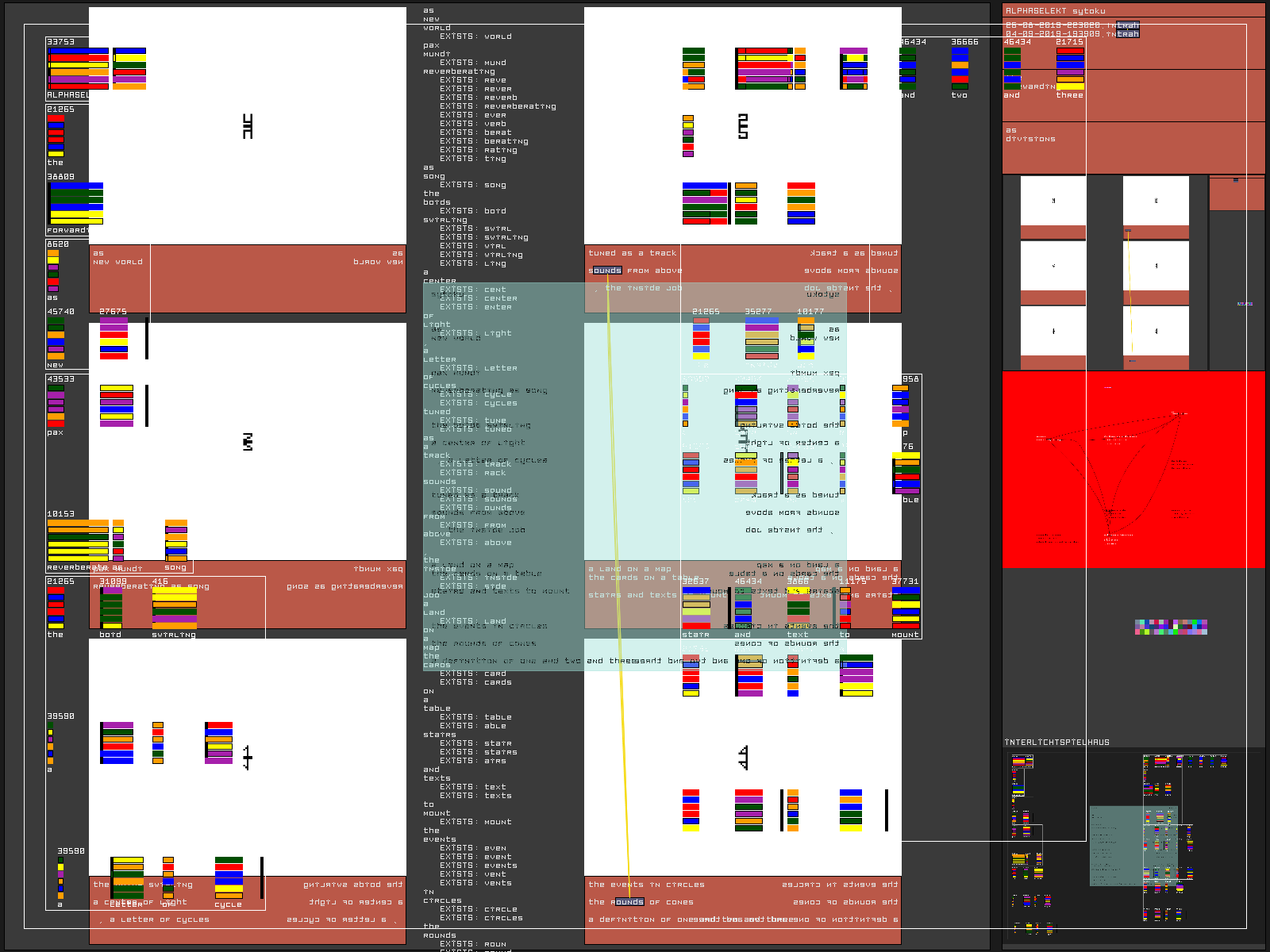
Task: Click the highlighted word 'sounds' in 'sounds from above'
Action: coord(606,271)
